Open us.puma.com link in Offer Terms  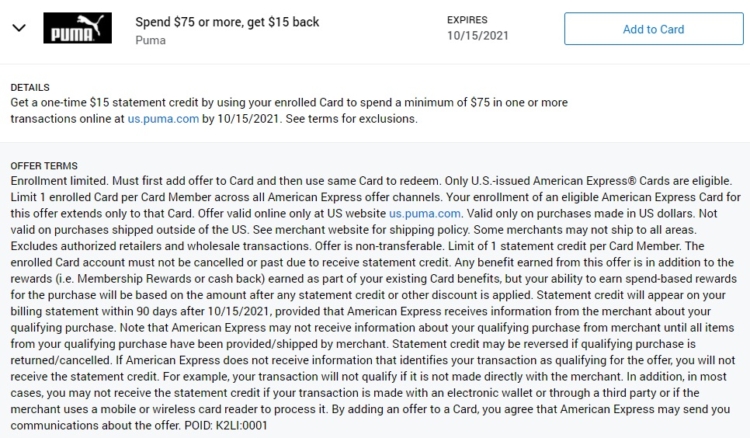coord(425,213)
